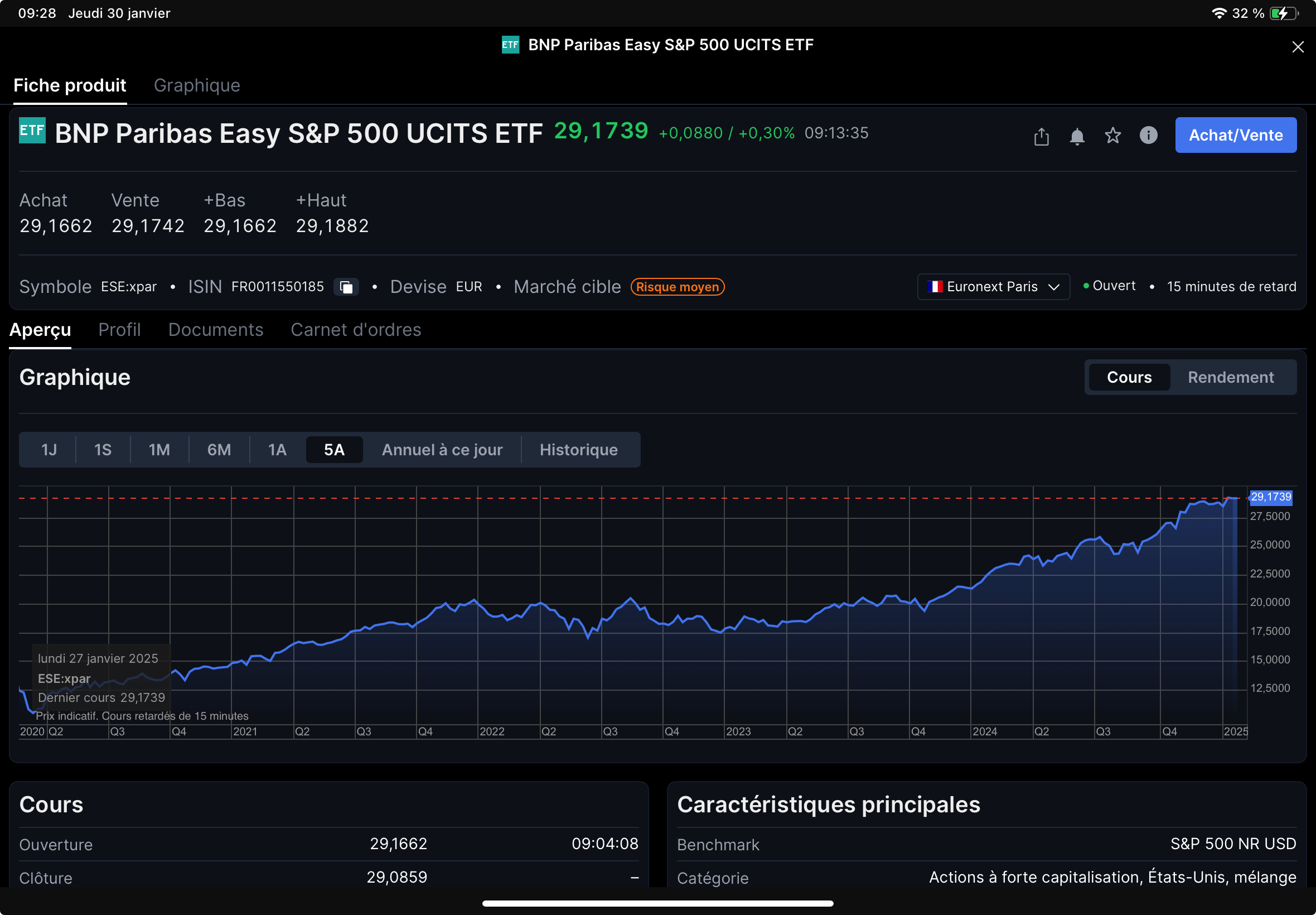Add ETF to favorites with star icon
The image size is (1316, 915).
pos(1112,136)
